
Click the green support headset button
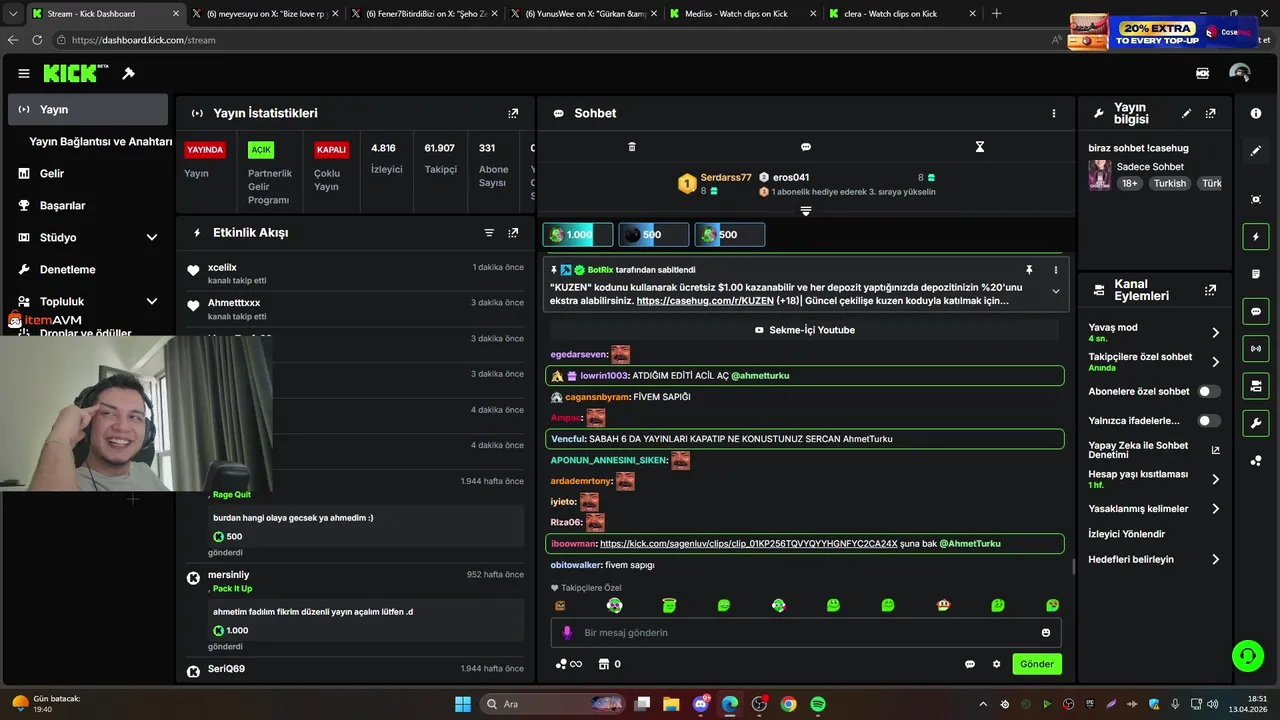[1247, 656]
